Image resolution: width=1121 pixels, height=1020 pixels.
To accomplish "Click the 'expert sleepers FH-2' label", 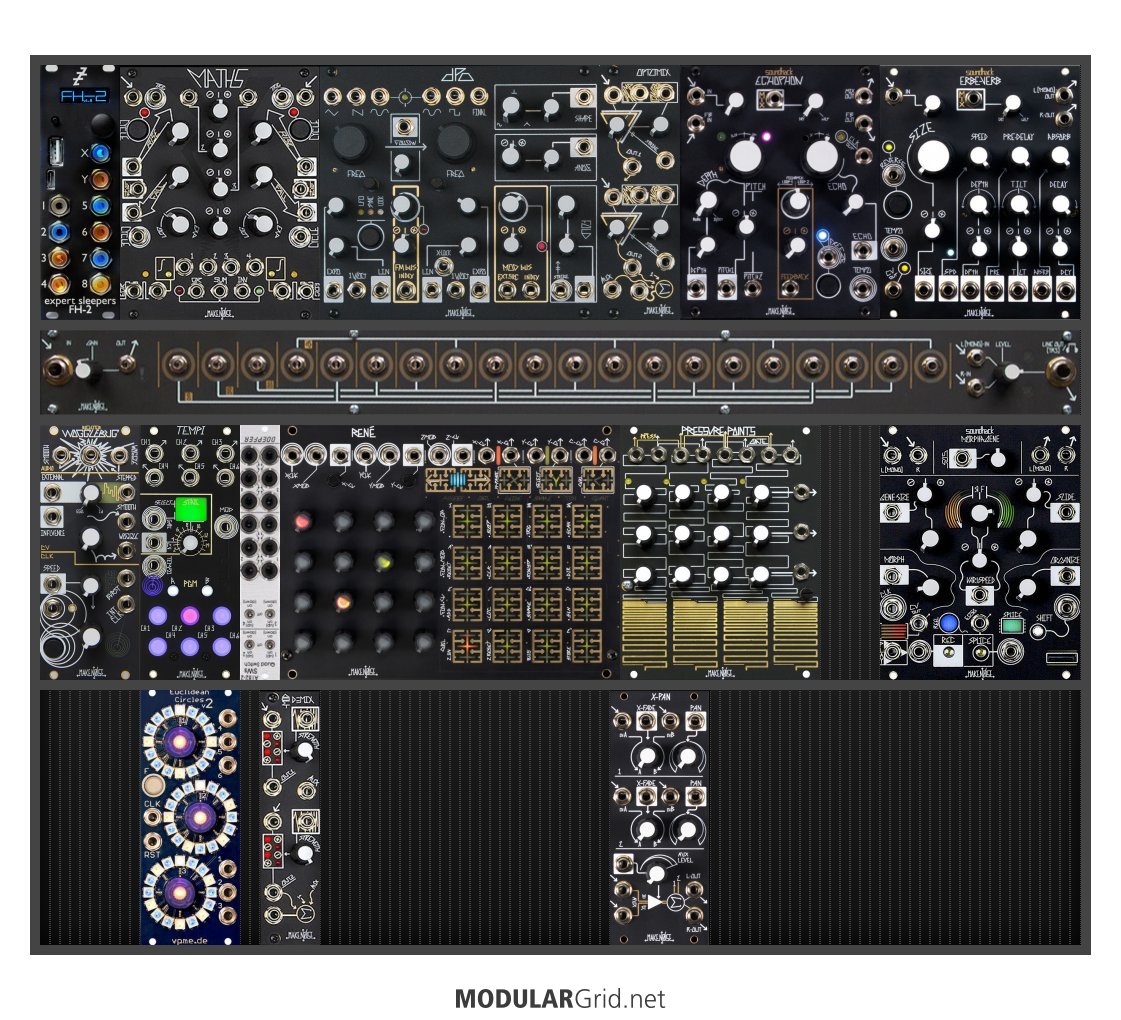I will [x=79, y=305].
